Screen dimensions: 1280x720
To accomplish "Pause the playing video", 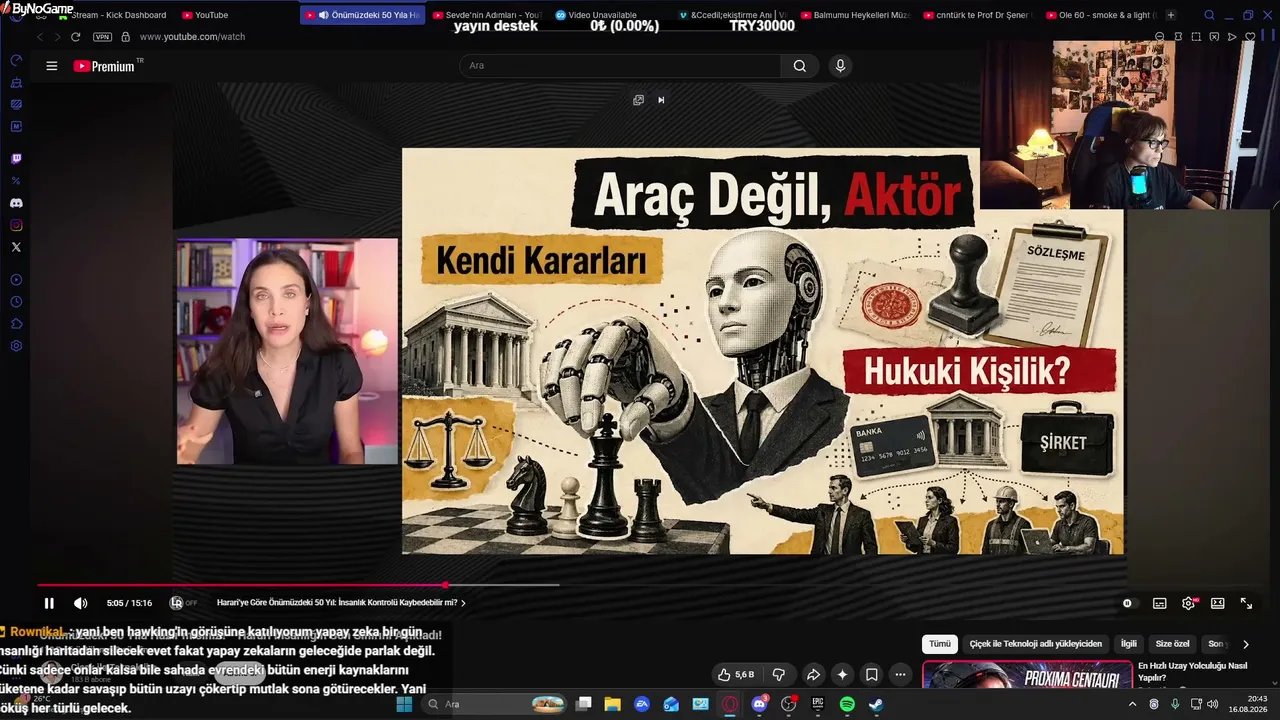I will click(x=49, y=603).
